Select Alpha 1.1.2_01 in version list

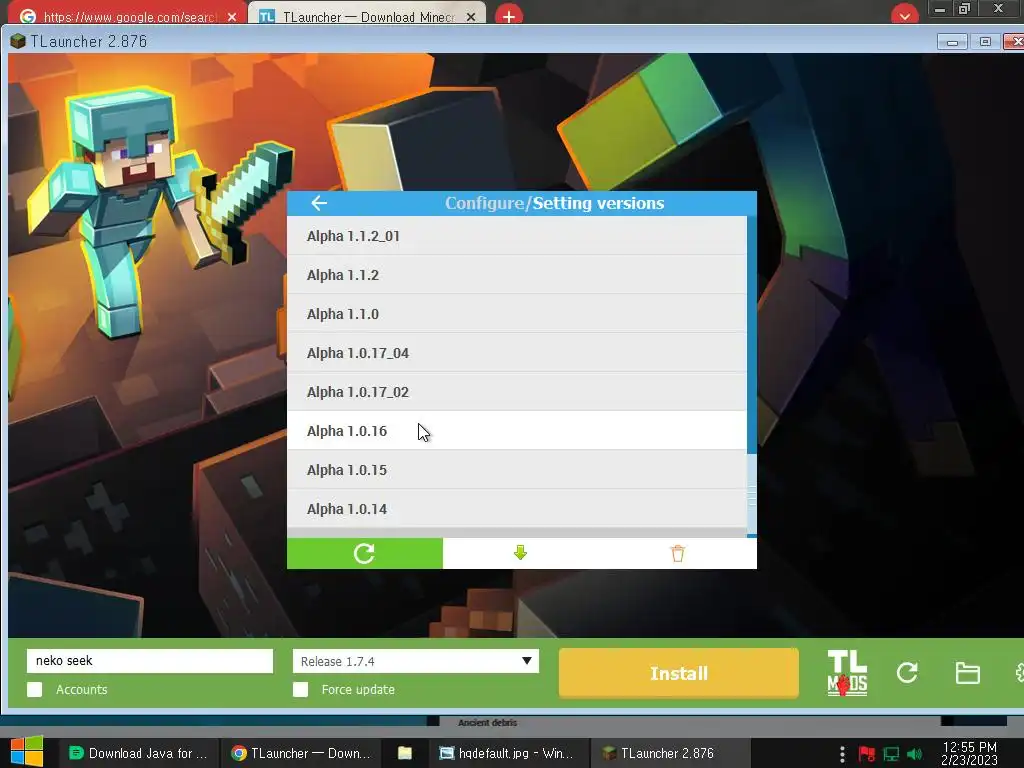pyautogui.click(x=517, y=236)
